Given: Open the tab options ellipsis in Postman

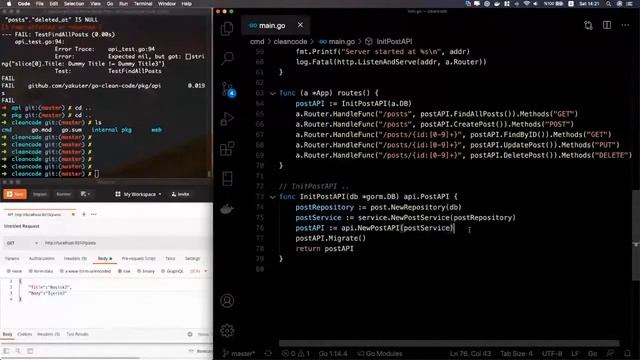Looking at the screenshot, I should [94, 214].
